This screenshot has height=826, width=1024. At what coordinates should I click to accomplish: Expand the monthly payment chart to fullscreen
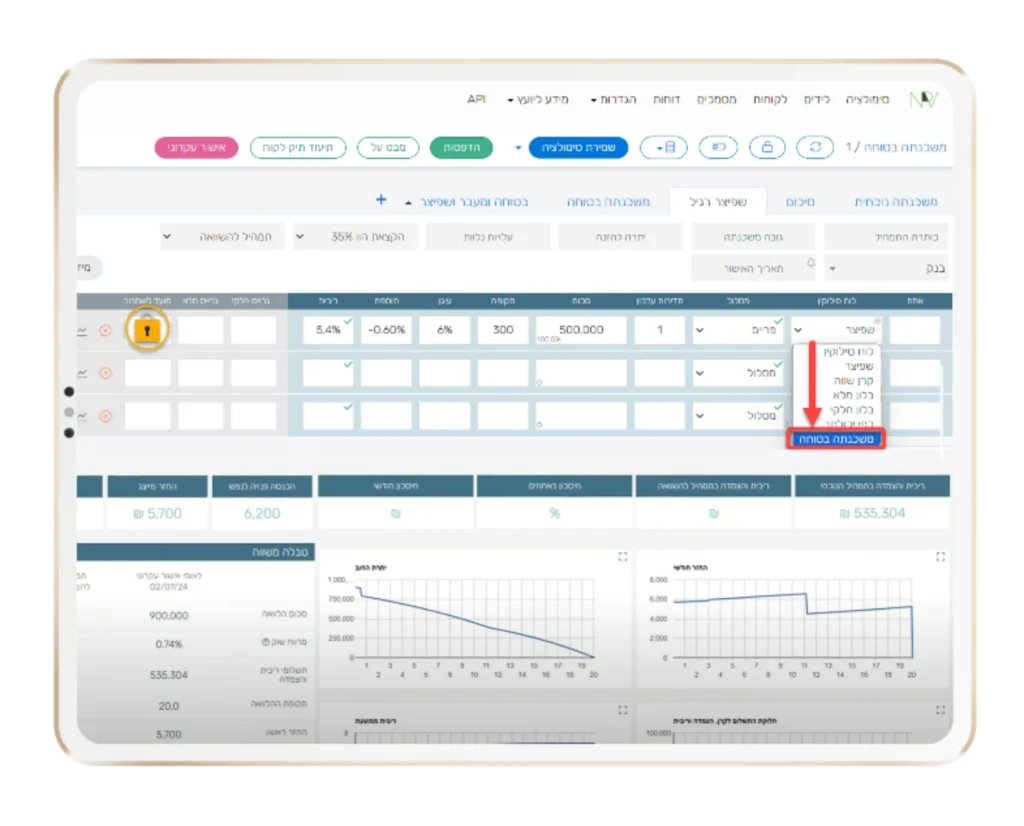tap(940, 556)
